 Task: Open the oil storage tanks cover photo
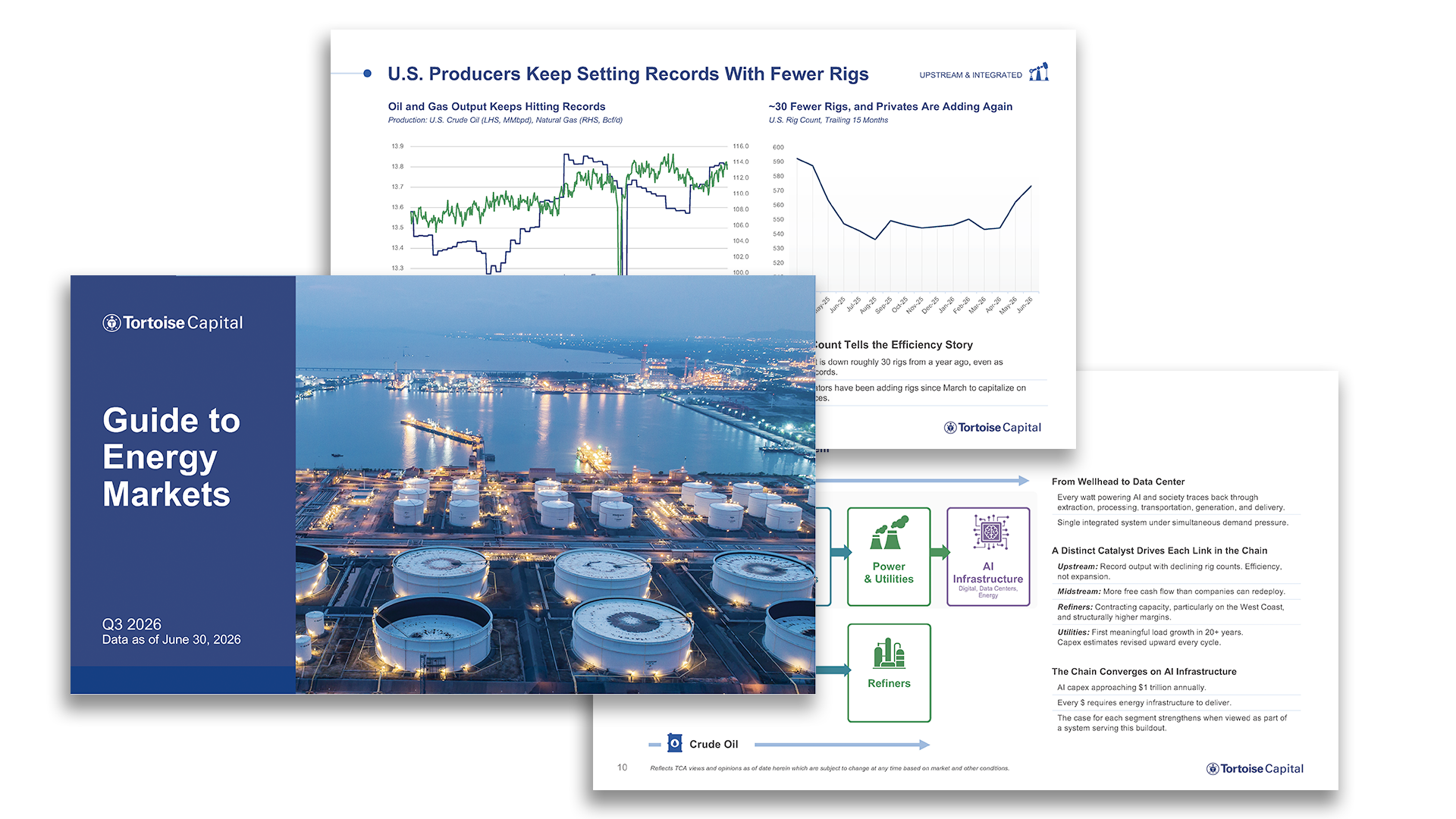[555, 485]
